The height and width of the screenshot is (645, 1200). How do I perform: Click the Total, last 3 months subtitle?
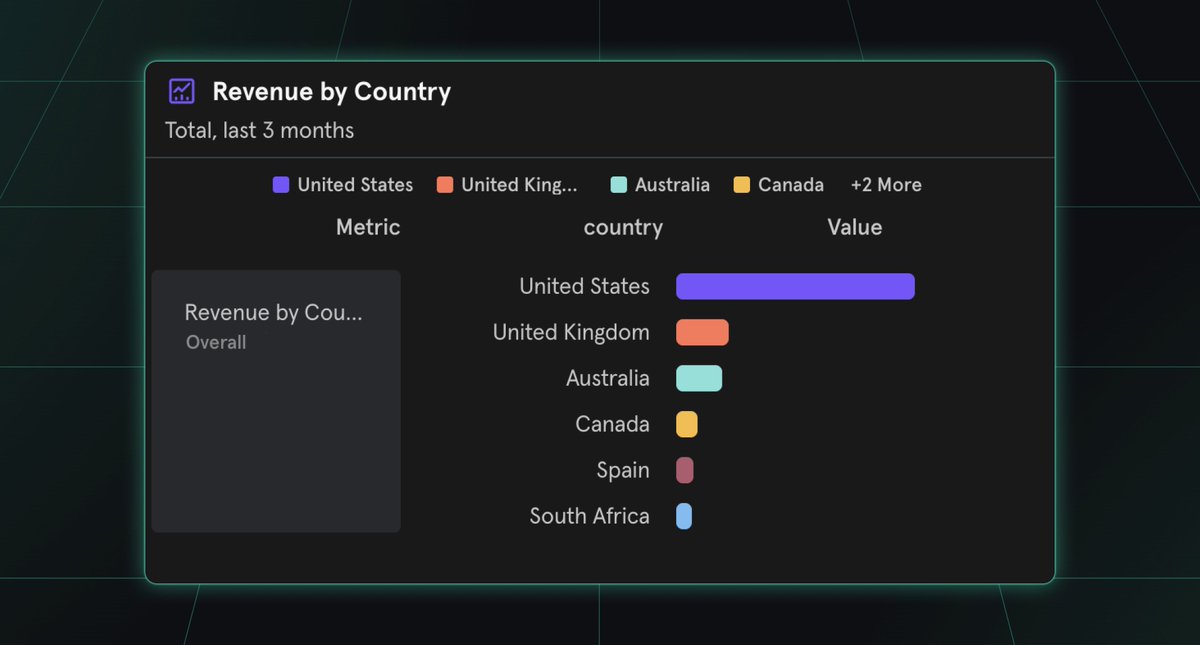tap(260, 130)
